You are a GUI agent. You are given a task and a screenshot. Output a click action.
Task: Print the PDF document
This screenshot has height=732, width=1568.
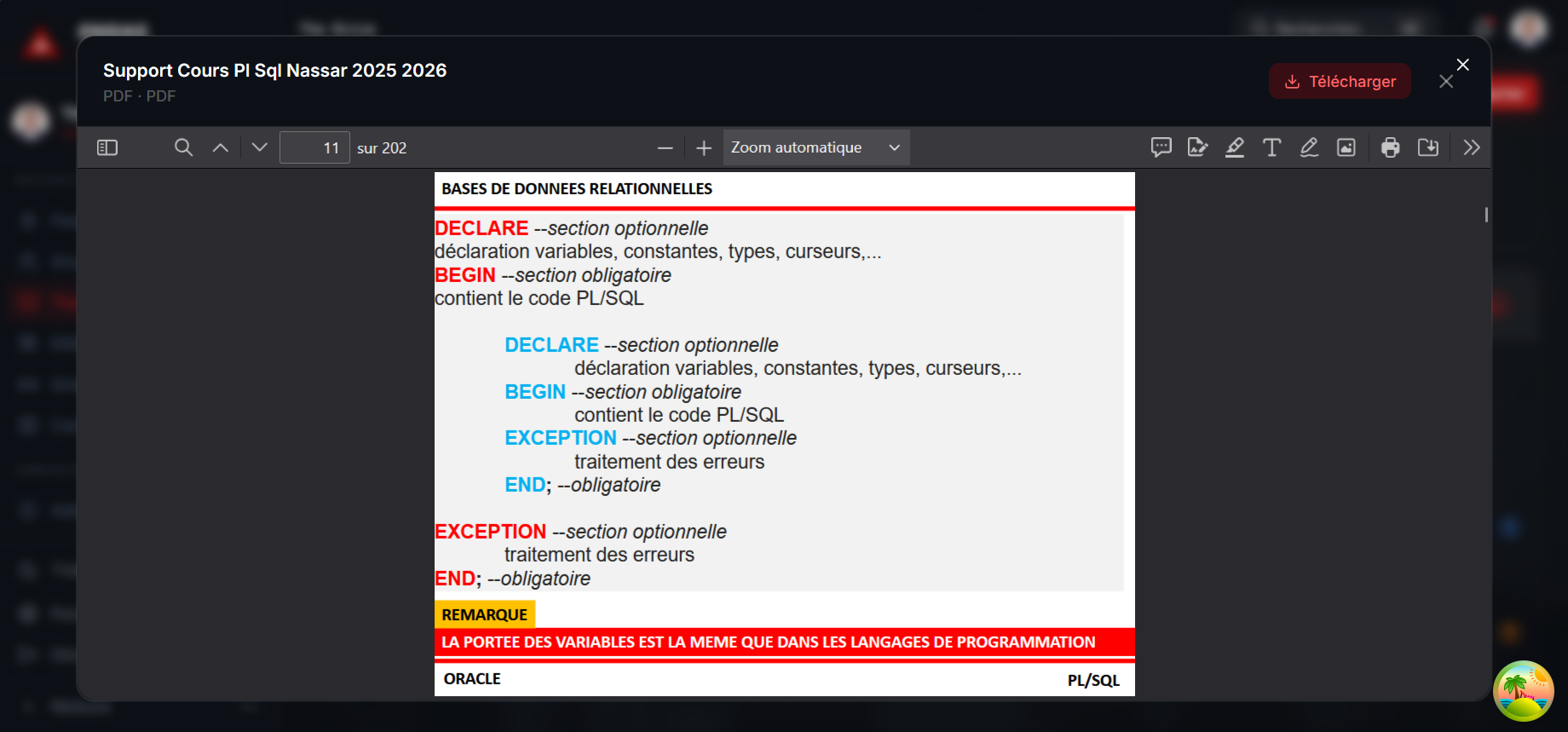point(1391,147)
